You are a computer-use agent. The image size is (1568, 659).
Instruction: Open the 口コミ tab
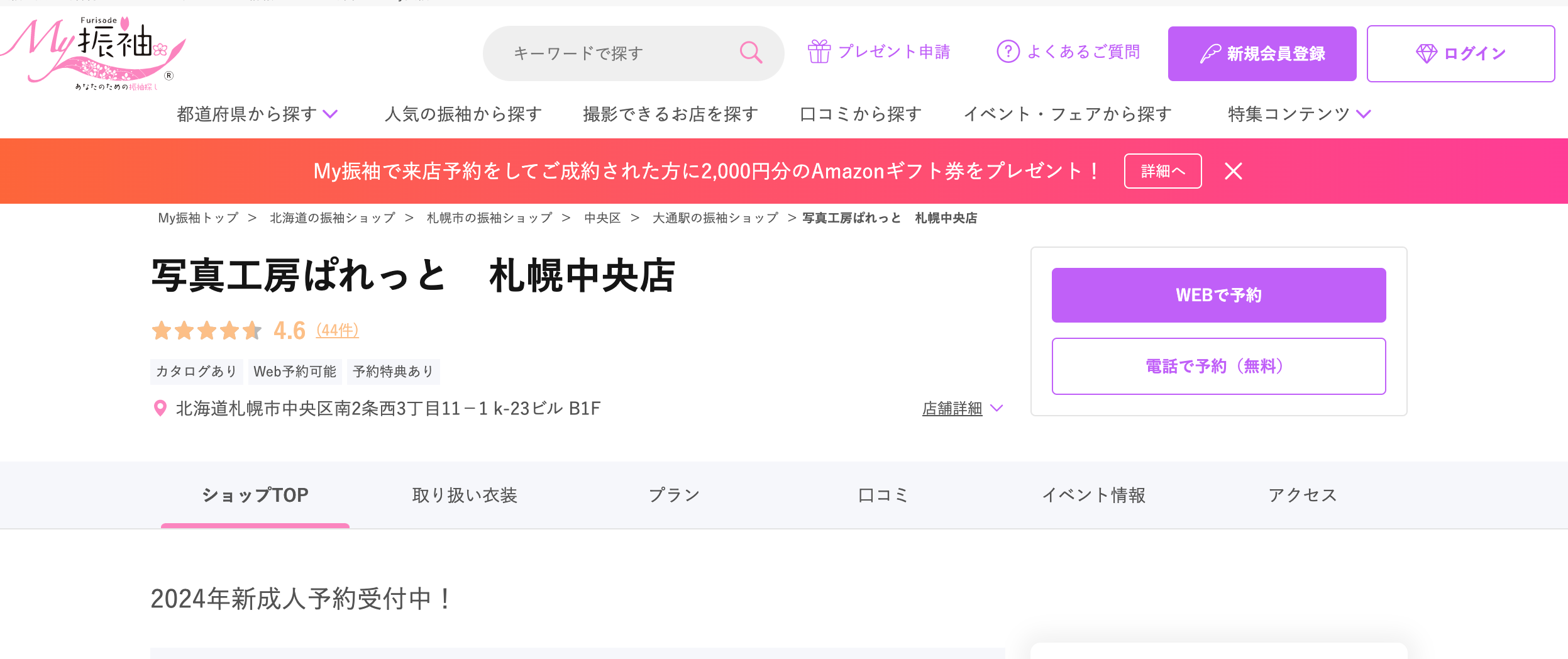(883, 496)
